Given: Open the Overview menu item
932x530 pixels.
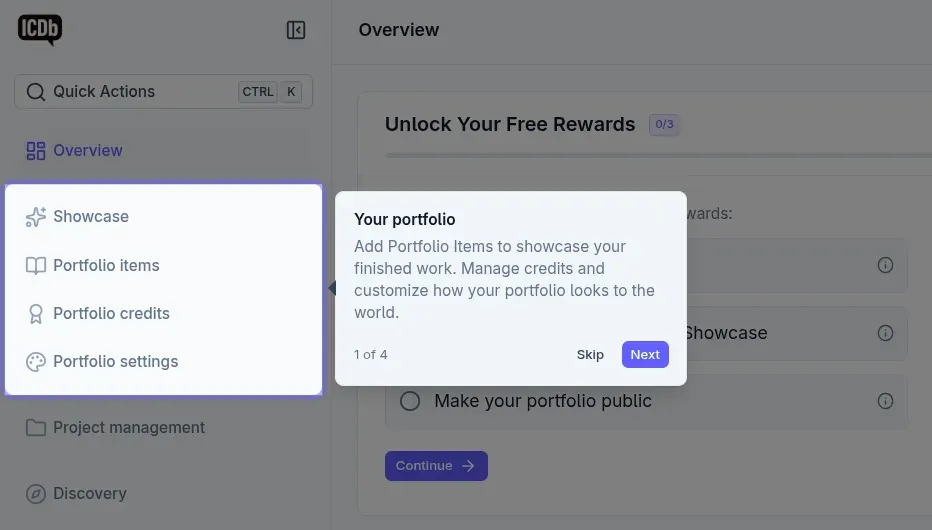Looking at the screenshot, I should pos(87,151).
